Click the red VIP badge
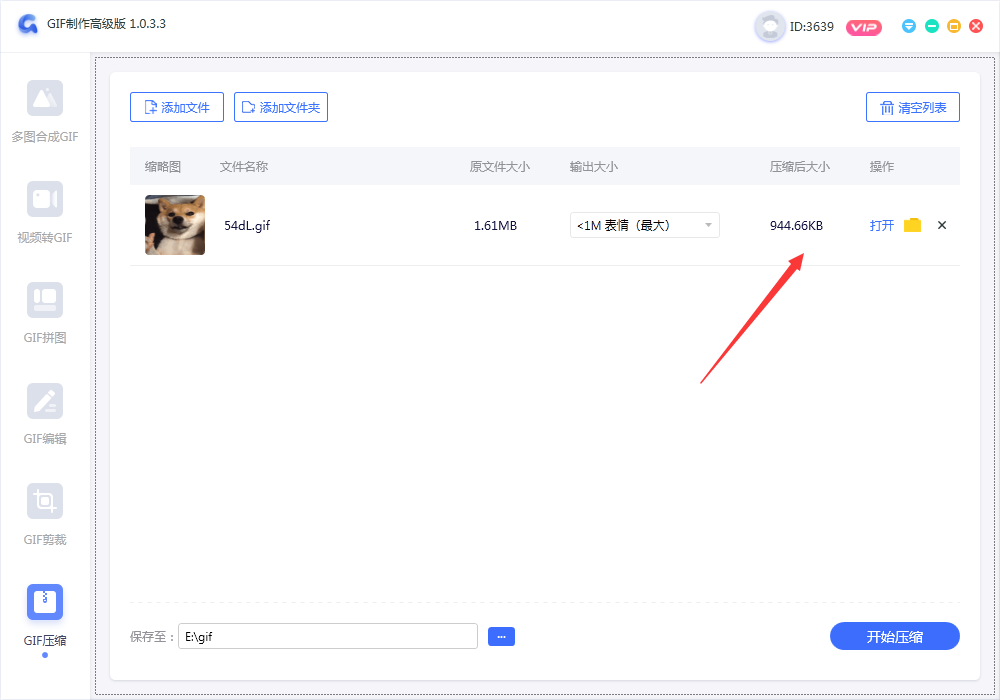Screen dimensions: 1000x700 (x=863, y=27)
